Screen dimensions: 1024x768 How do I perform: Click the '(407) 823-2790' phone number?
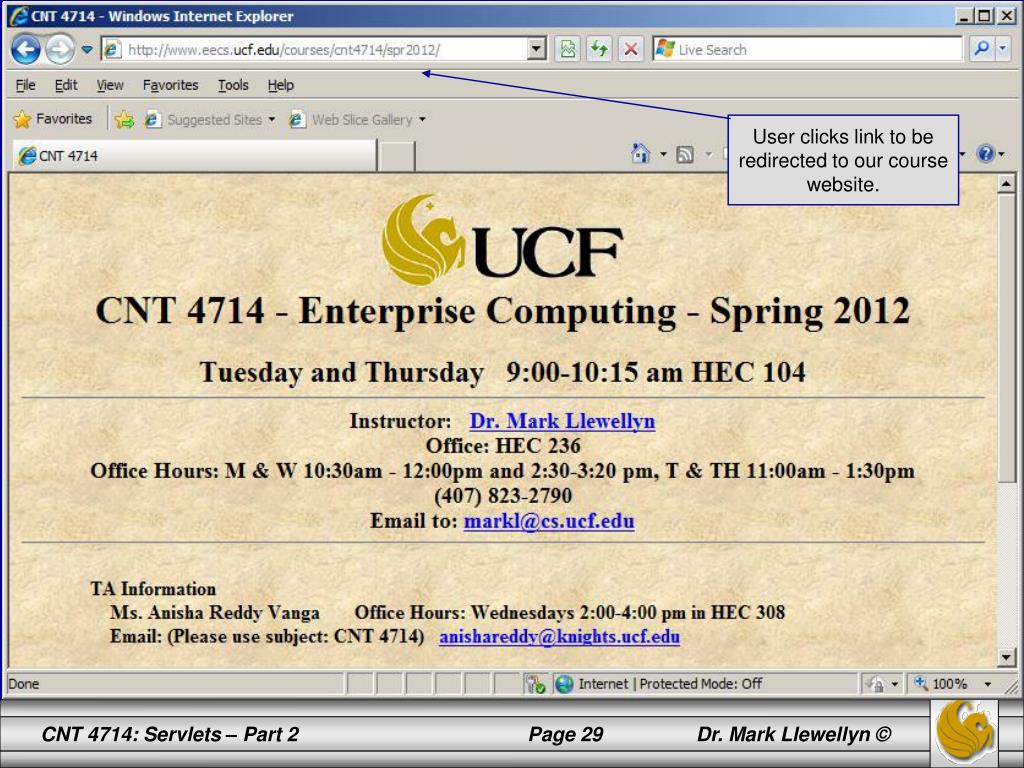[x=503, y=496]
